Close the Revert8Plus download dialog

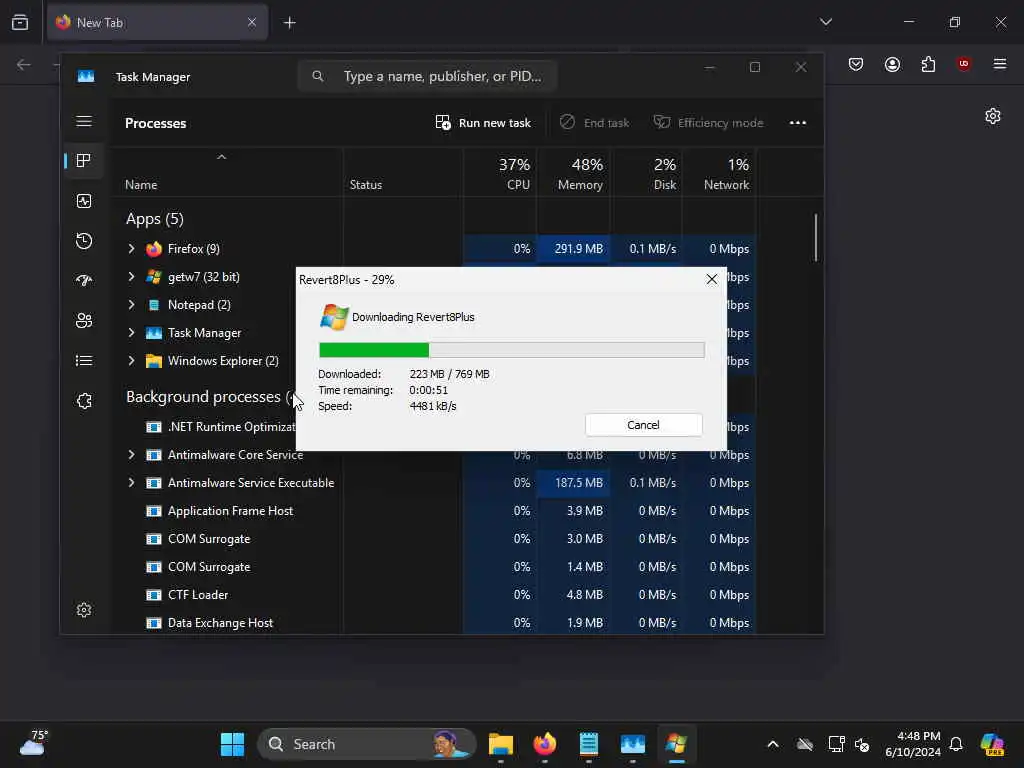[712, 280]
